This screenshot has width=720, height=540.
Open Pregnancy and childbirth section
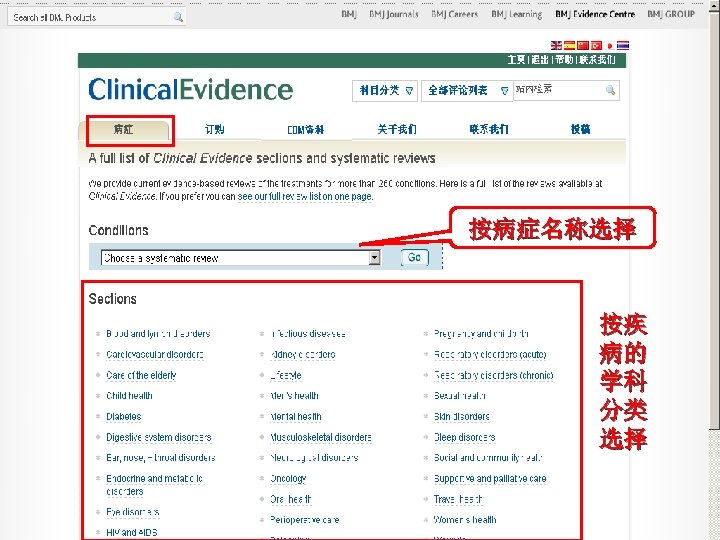pos(481,334)
